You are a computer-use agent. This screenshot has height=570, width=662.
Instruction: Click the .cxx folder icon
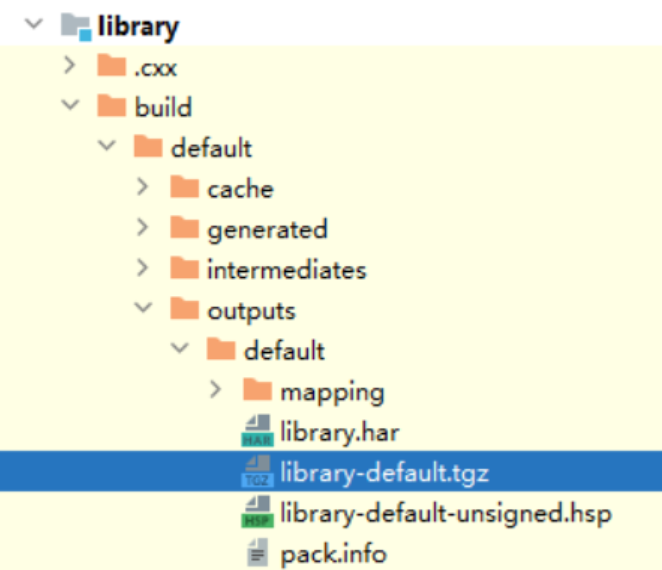(111, 66)
